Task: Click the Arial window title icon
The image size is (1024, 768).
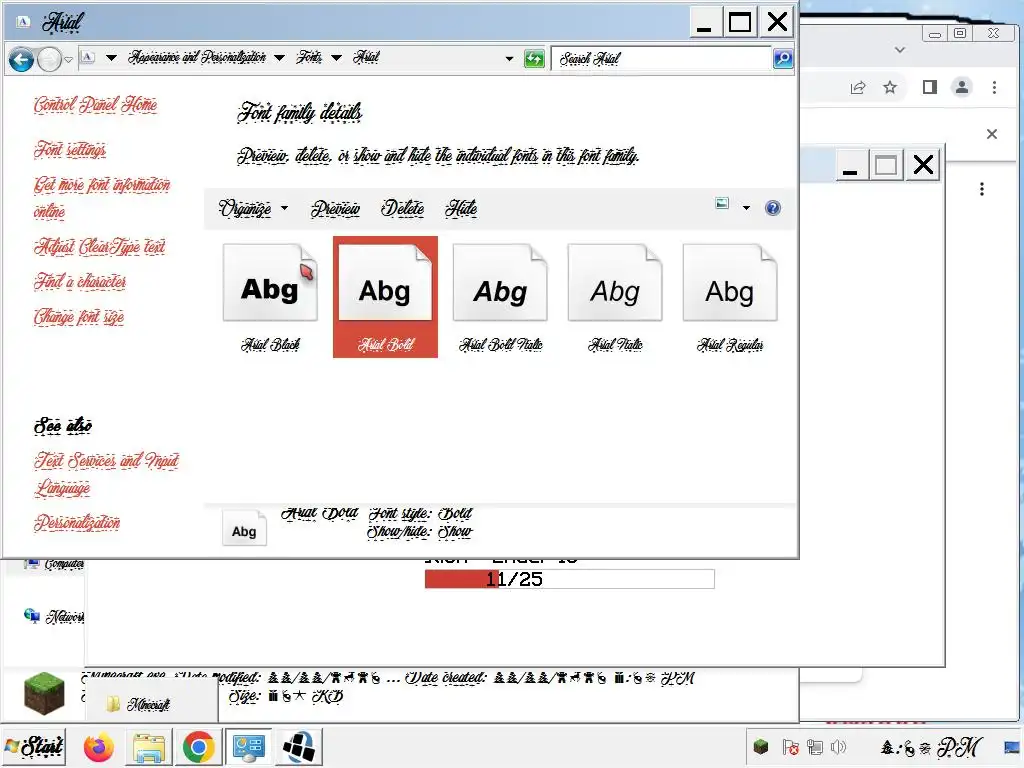Action: [x=23, y=22]
